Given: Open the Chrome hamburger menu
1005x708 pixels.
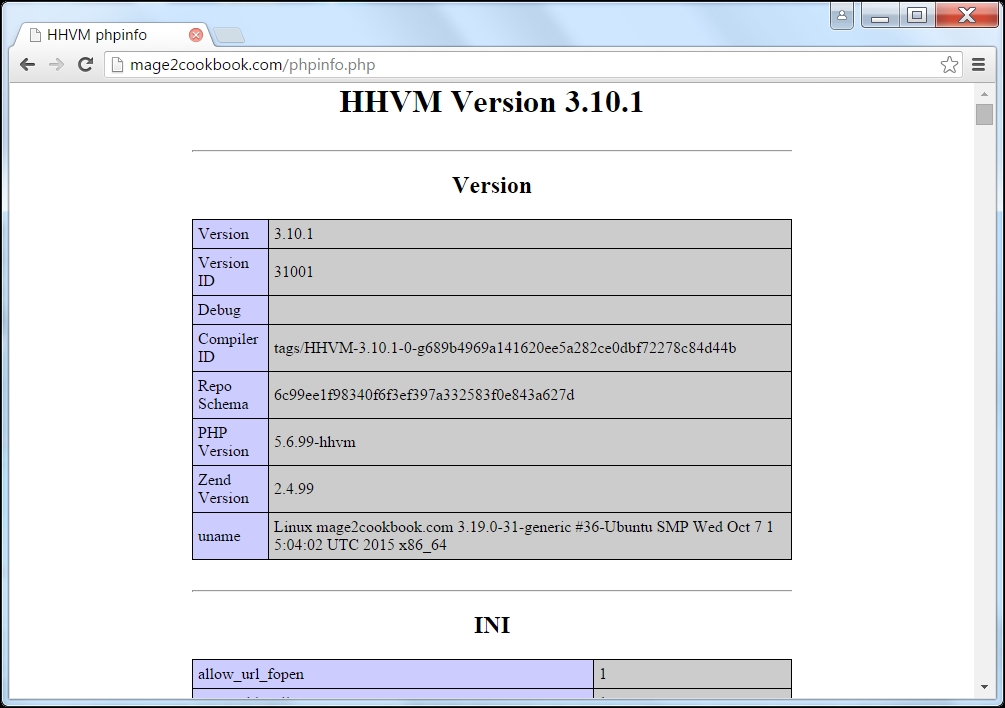Looking at the screenshot, I should pos(978,64).
